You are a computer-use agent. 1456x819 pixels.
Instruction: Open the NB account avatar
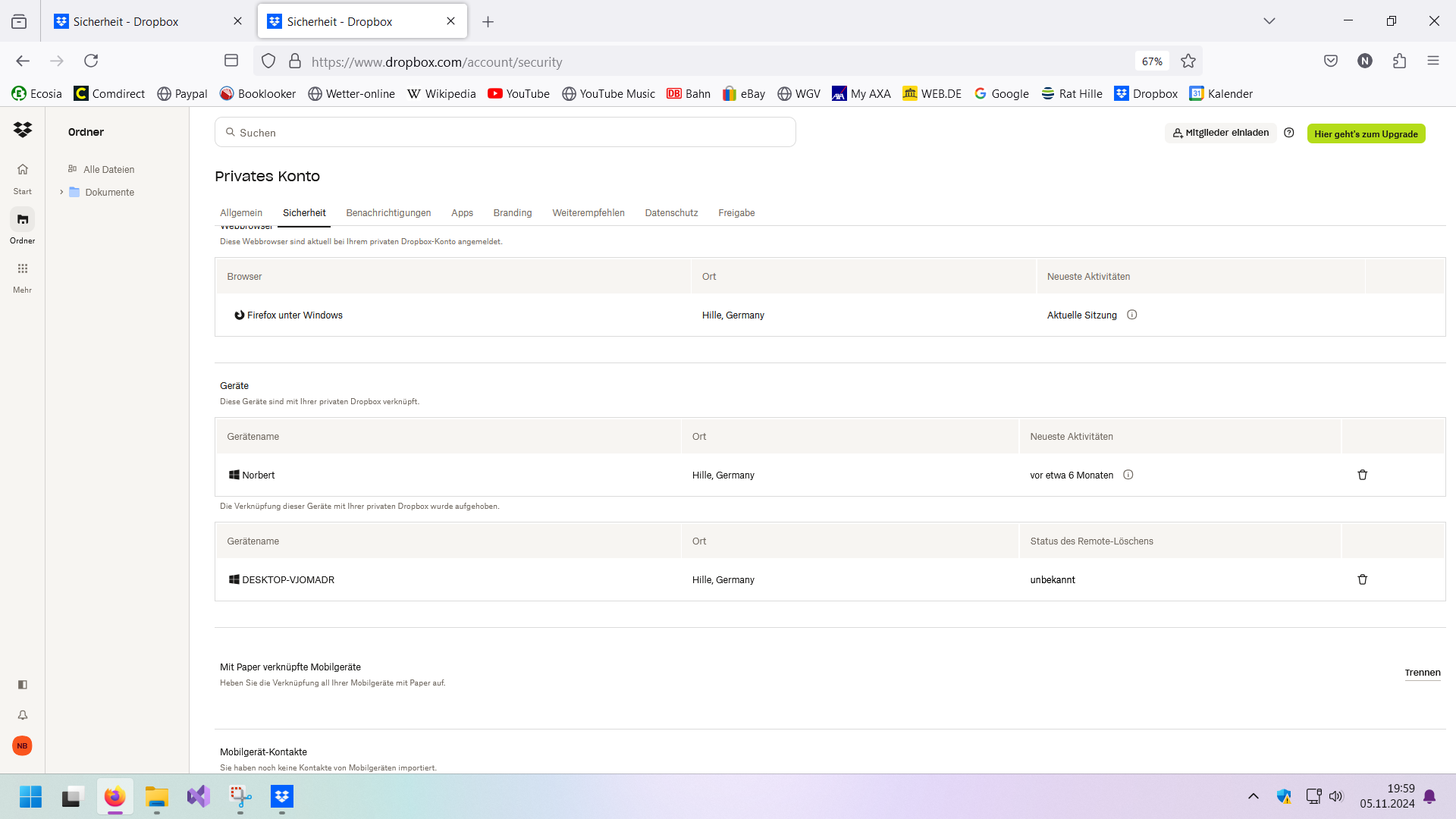(23, 745)
